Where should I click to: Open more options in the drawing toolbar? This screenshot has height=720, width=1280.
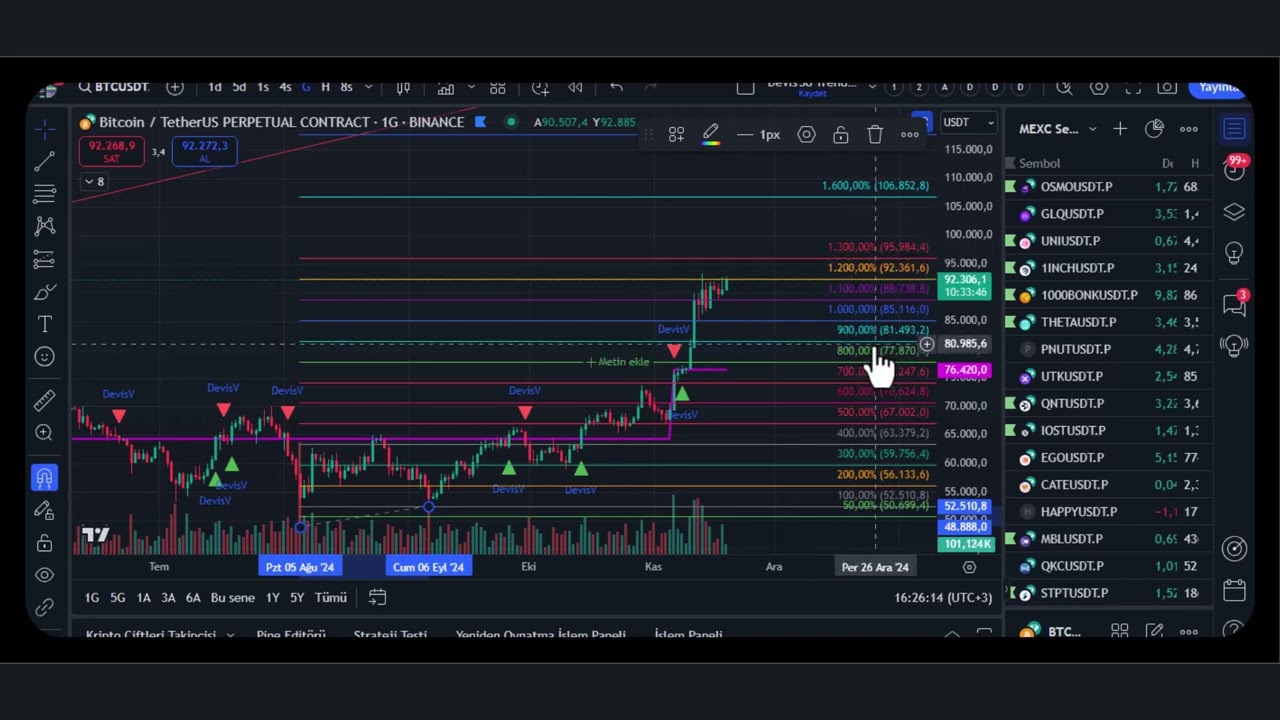(x=909, y=134)
